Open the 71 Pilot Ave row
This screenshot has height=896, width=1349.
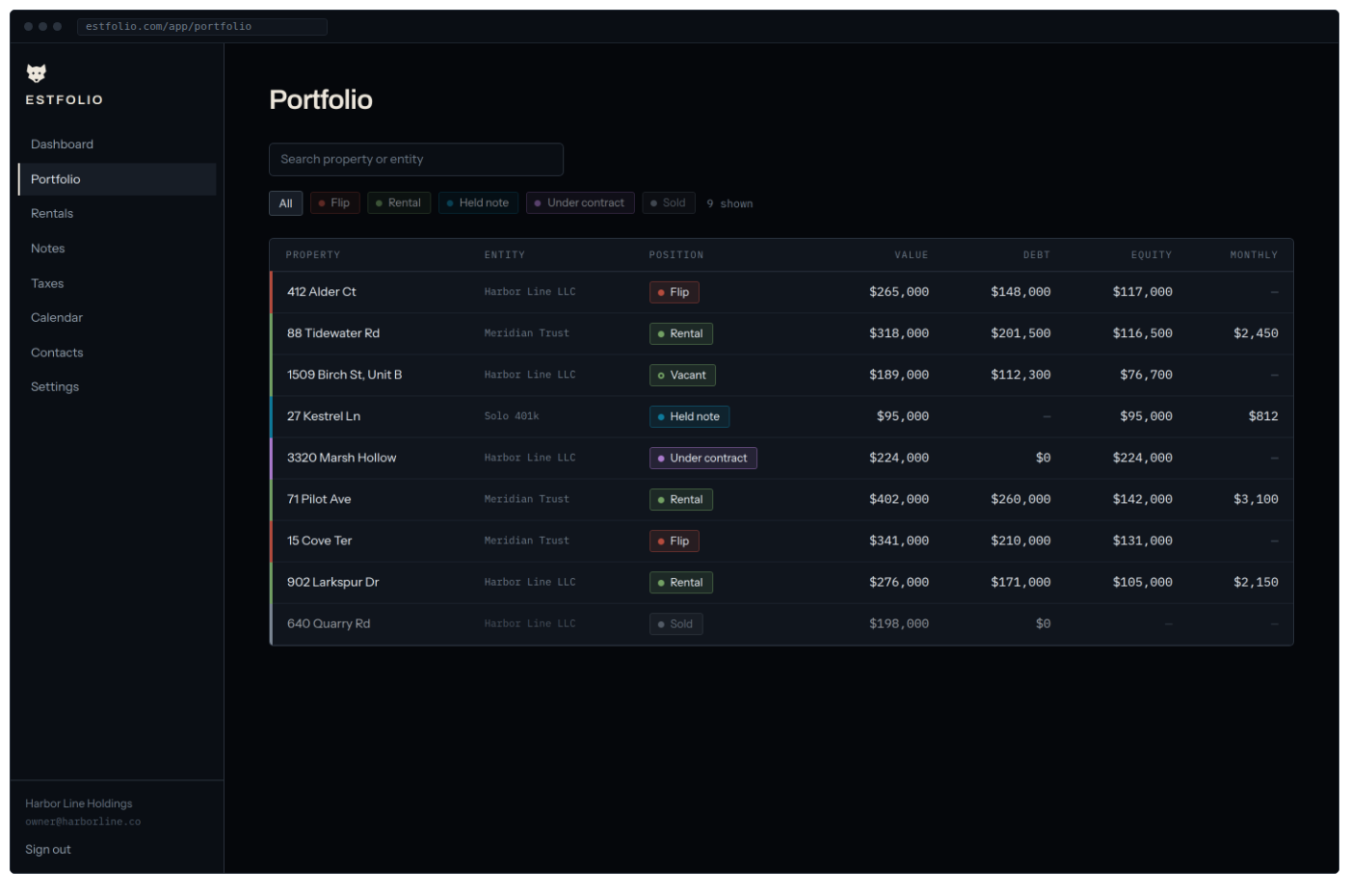tap(781, 499)
